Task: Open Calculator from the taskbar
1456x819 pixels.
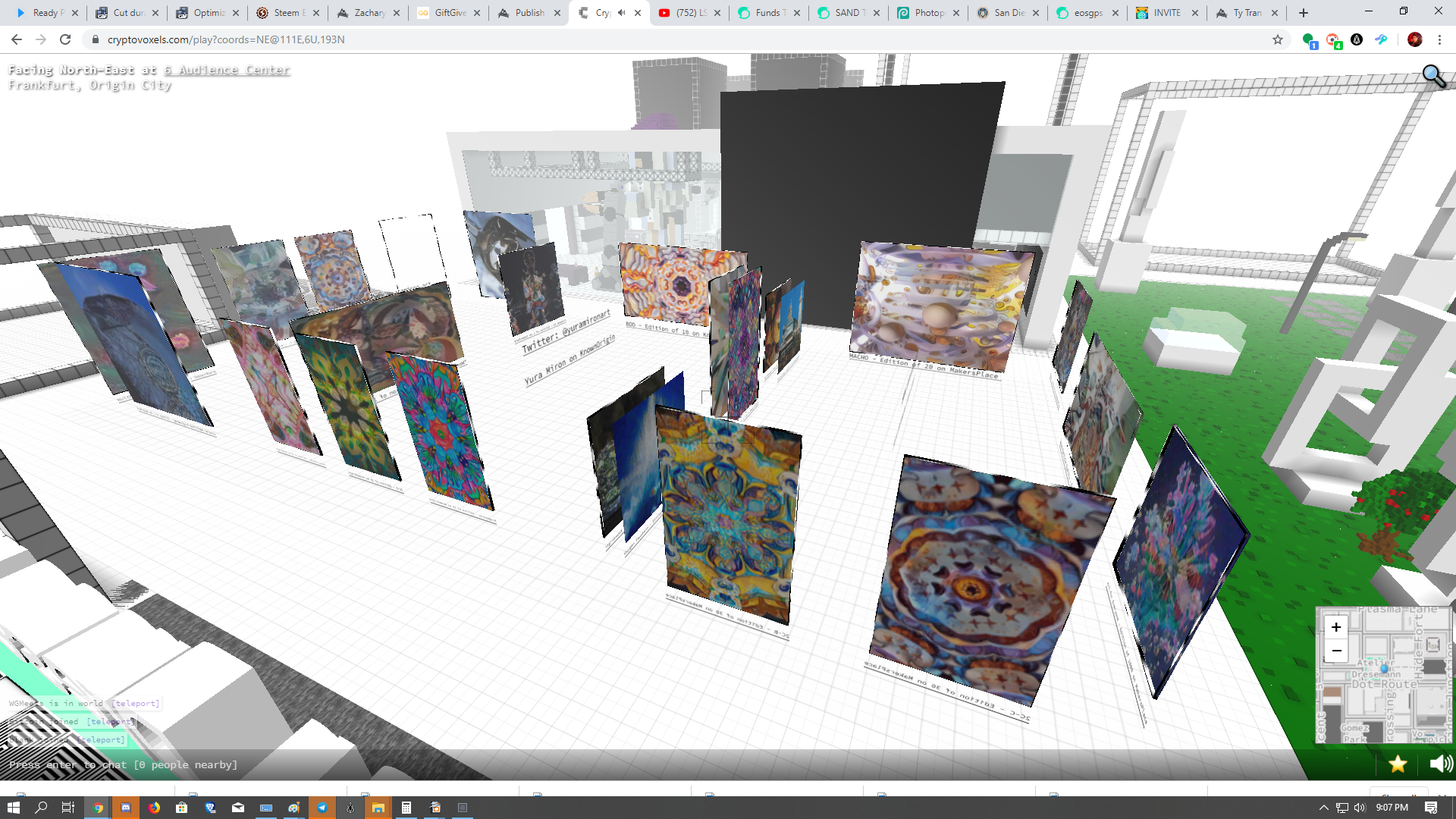Action: coord(406,808)
